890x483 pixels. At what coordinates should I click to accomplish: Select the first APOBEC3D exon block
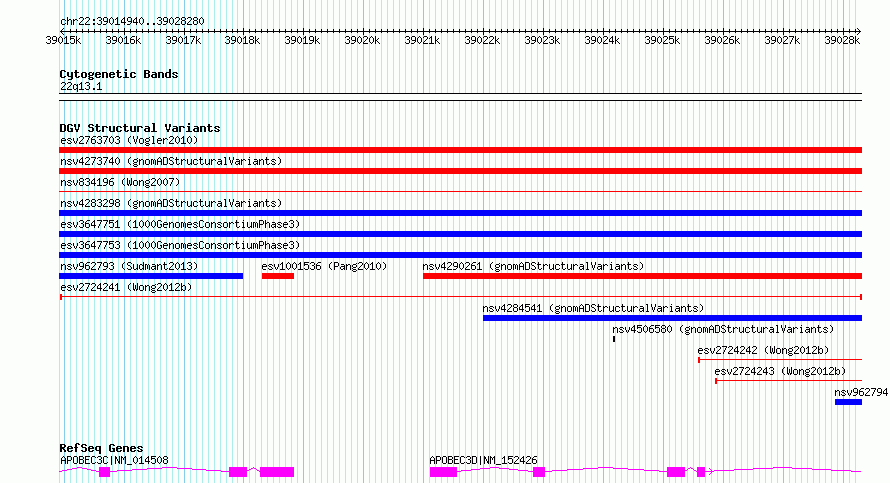443,472
